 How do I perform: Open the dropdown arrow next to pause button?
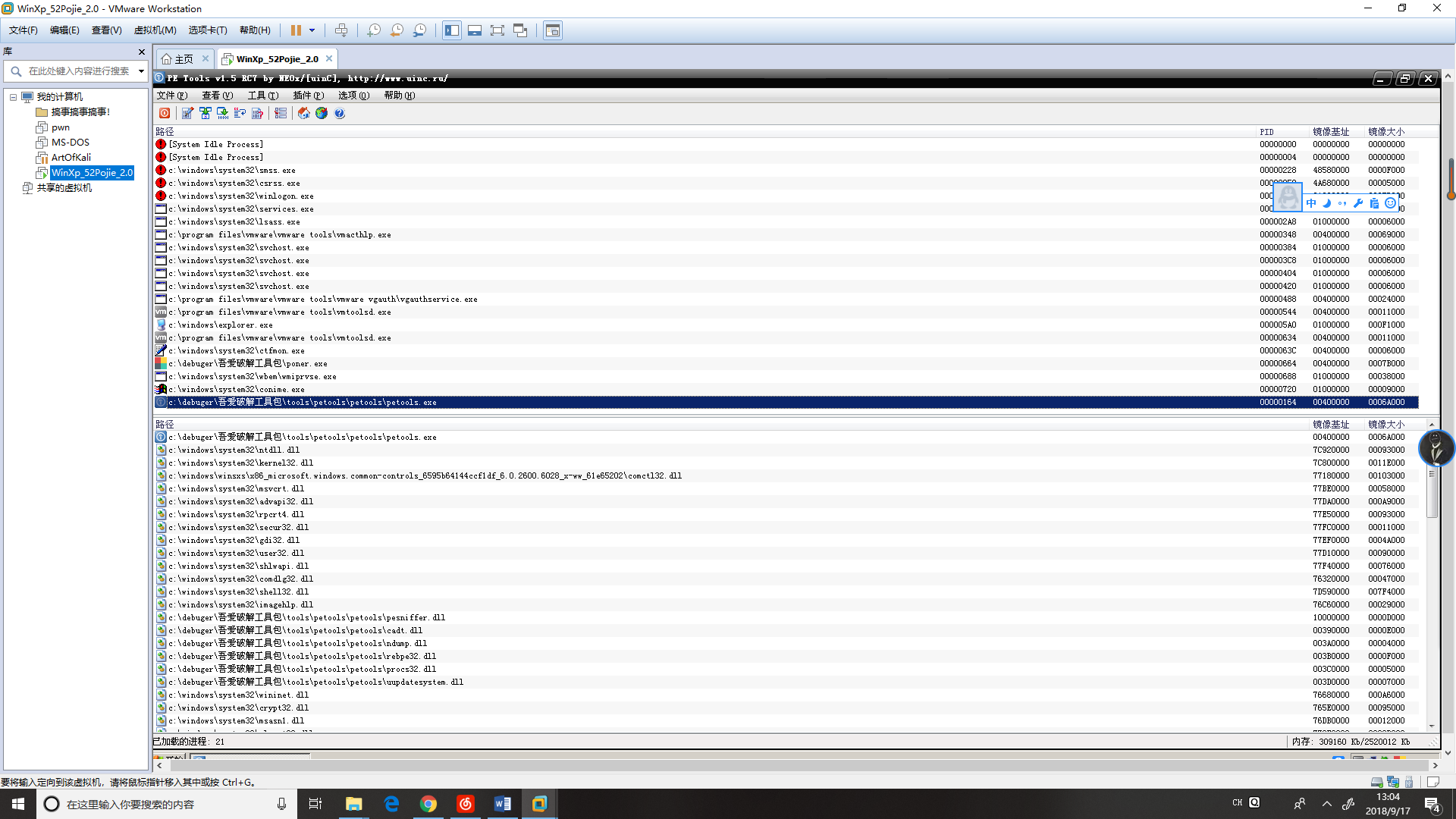tap(312, 30)
